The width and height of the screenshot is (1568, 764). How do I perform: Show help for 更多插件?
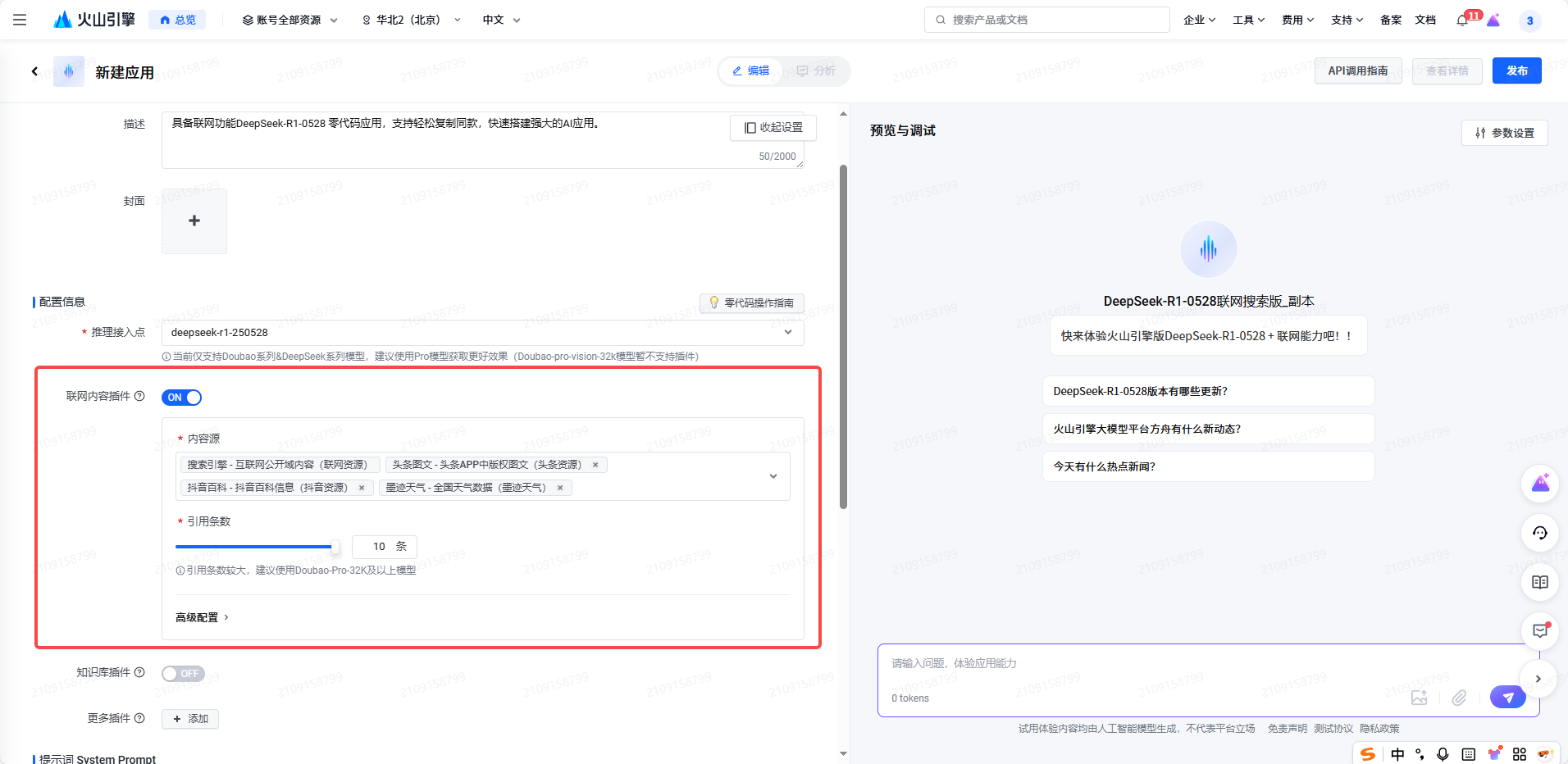pos(139,718)
